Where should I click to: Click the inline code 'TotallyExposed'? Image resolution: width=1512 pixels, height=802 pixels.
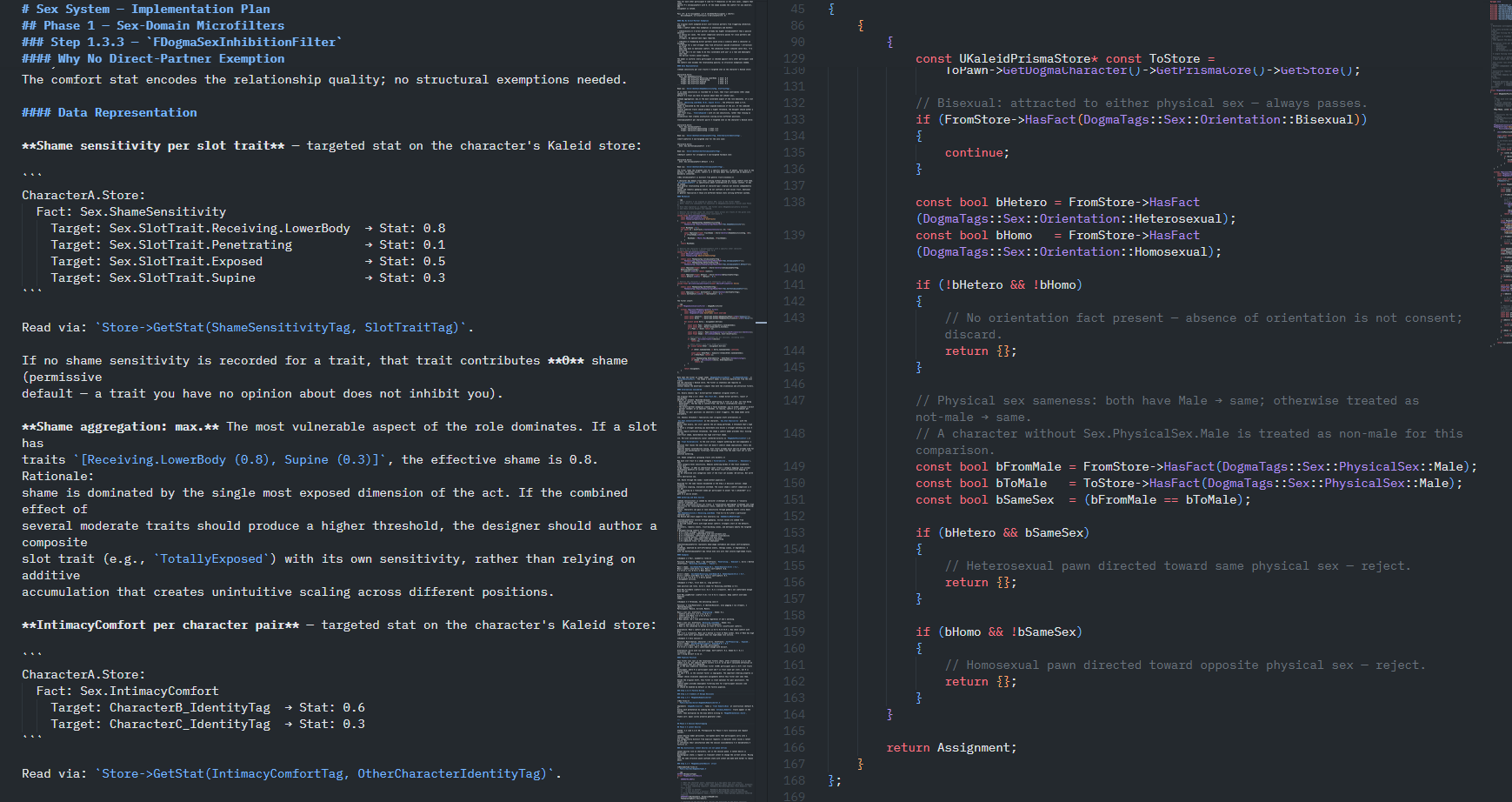211,559
